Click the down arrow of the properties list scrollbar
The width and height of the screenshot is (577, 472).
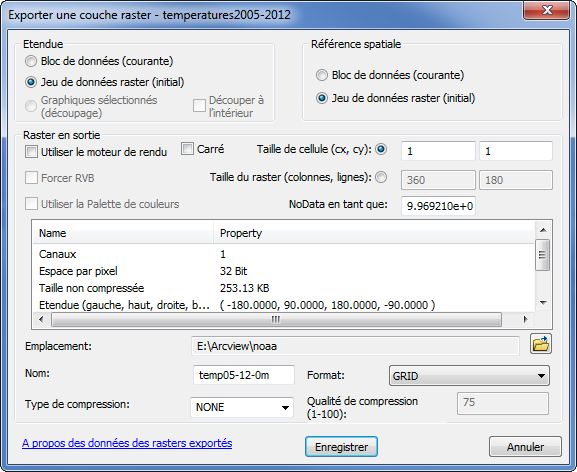point(543,303)
